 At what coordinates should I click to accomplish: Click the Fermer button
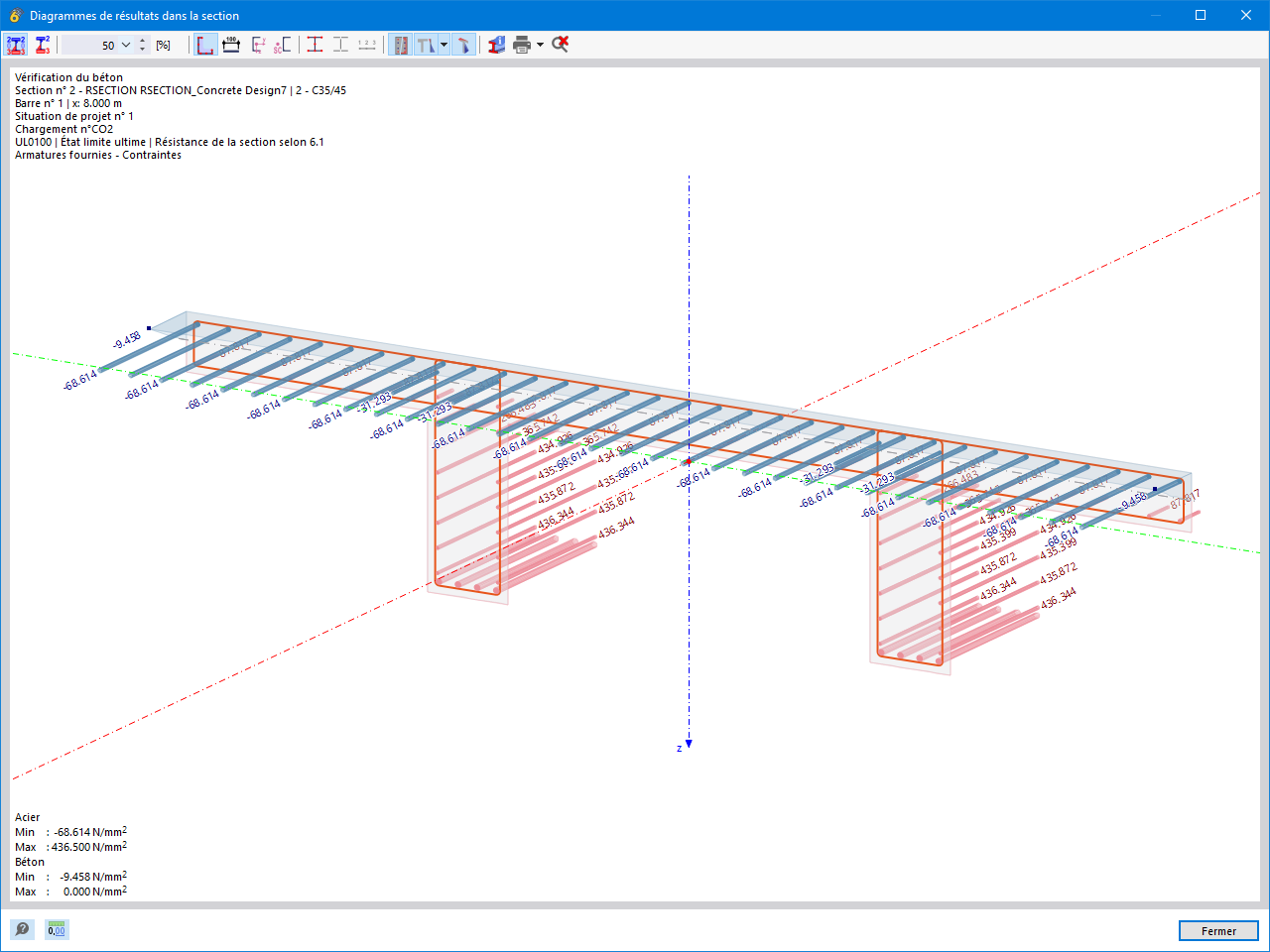1218,931
